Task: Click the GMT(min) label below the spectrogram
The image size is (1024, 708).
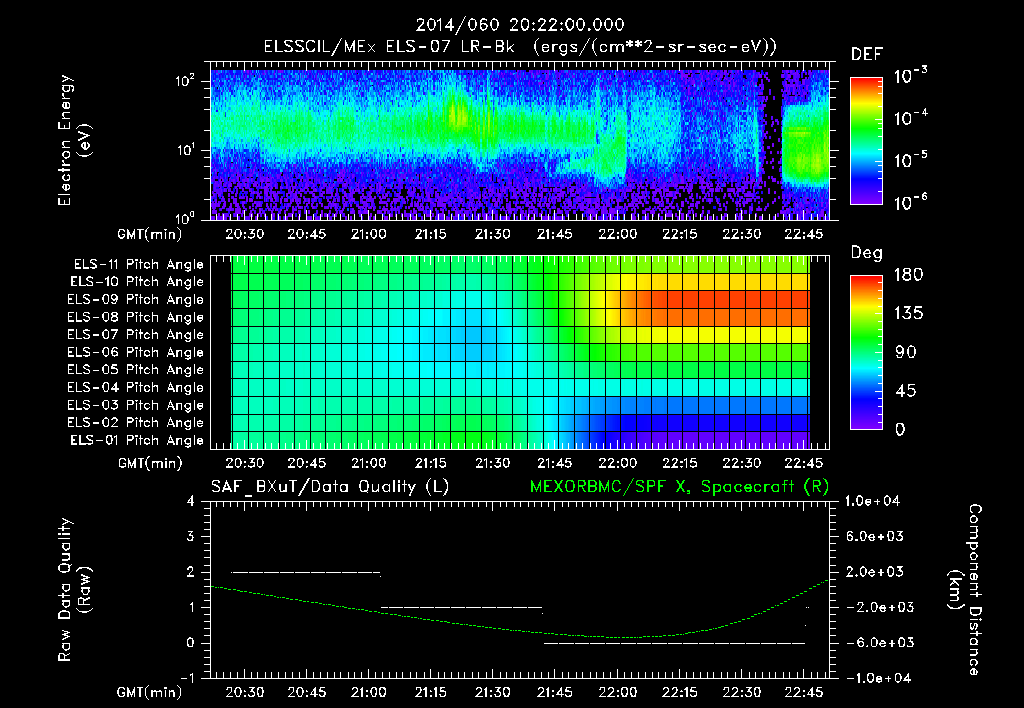Action: 150,234
